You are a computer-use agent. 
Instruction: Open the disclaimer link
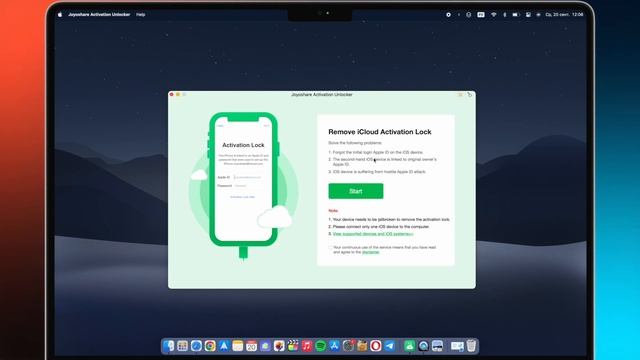pyautogui.click(x=371, y=252)
